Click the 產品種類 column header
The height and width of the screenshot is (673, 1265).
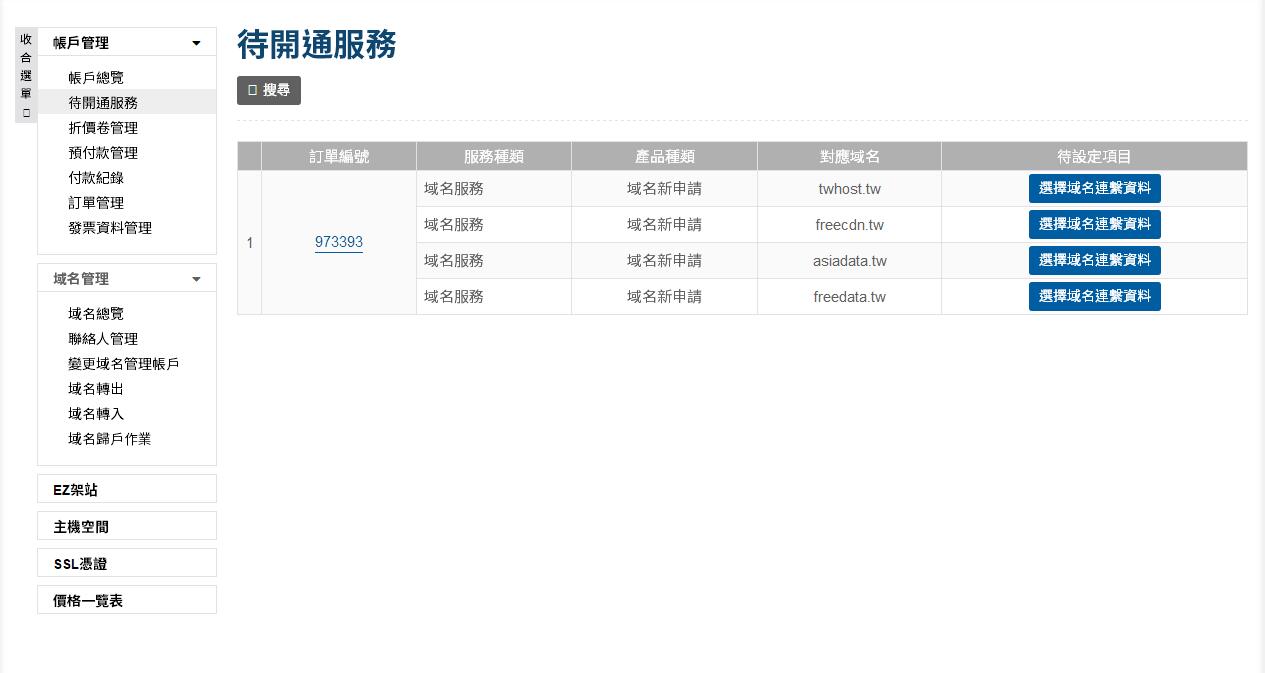pyautogui.click(x=665, y=157)
